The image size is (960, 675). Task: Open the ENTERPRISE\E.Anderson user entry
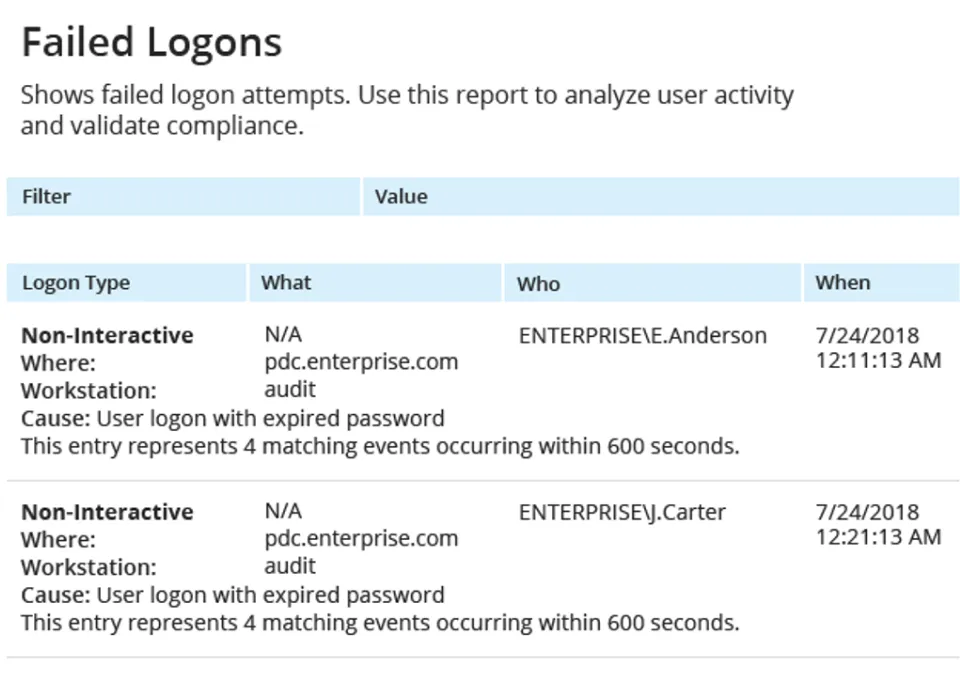tap(642, 336)
